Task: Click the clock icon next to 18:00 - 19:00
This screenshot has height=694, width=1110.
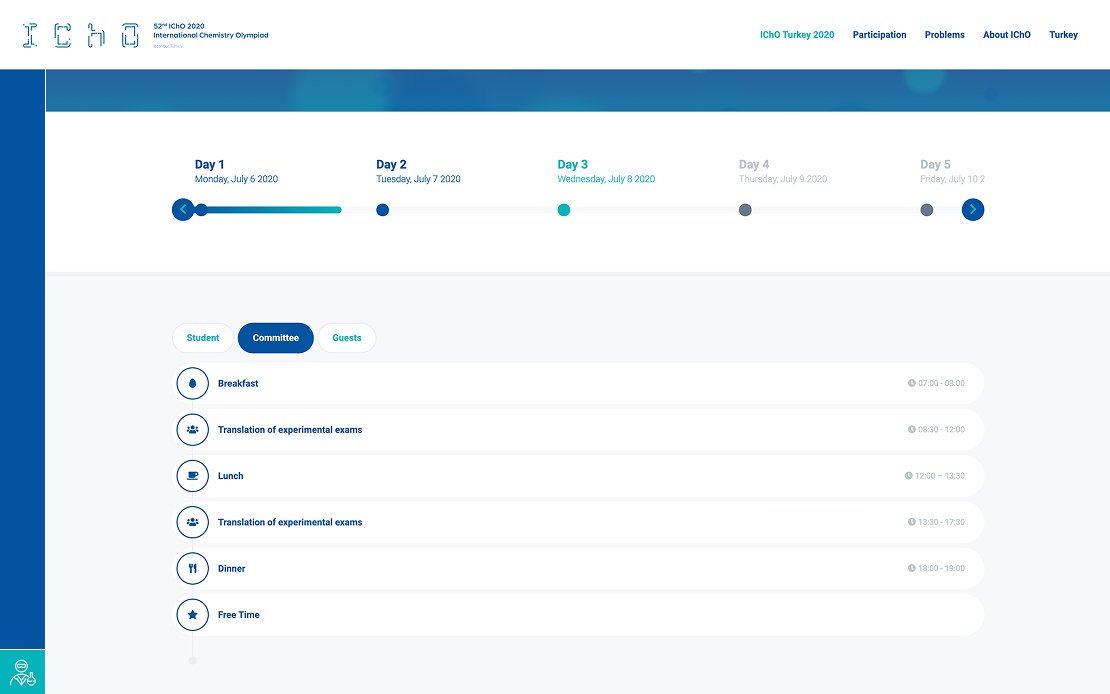Action: 912,568
